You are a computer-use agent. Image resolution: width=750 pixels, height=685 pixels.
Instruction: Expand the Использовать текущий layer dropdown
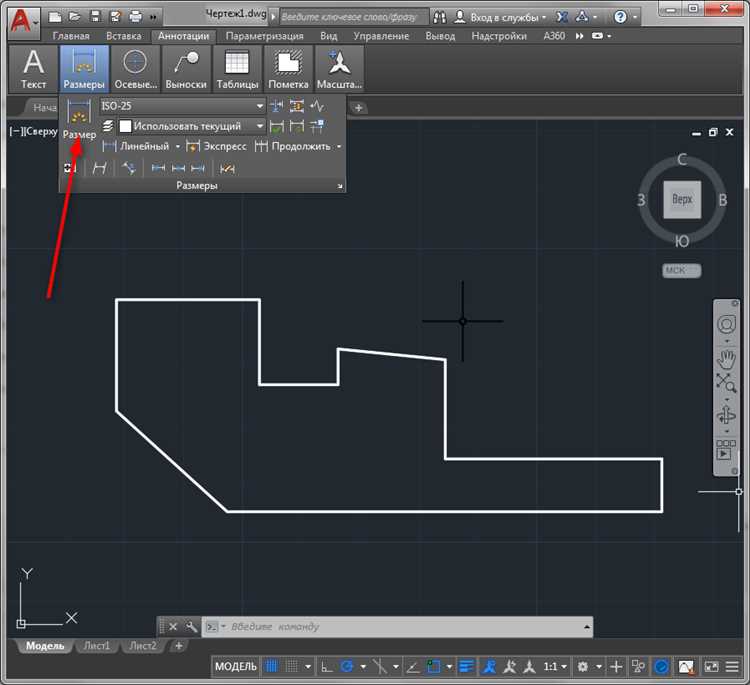(x=260, y=127)
